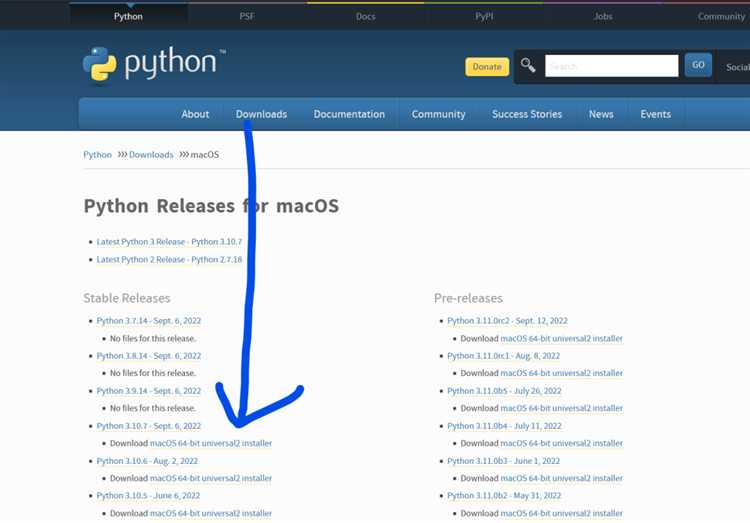Click 'No files for this release.' under 3.9.14

[x=153, y=408]
